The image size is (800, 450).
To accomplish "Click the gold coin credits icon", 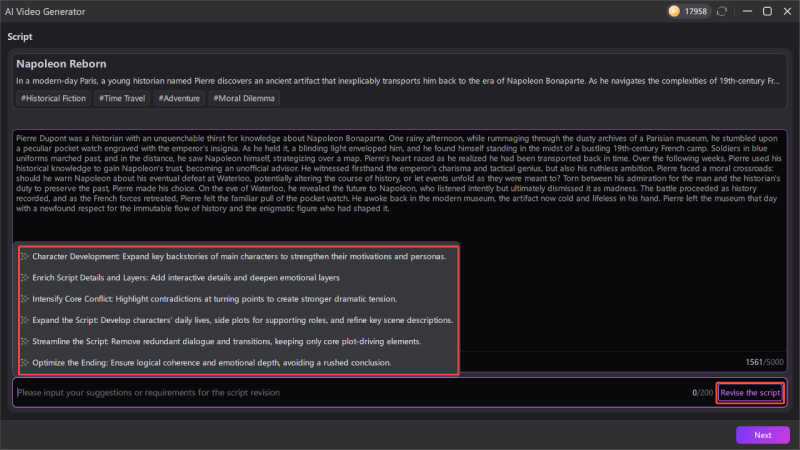I will [x=675, y=11].
